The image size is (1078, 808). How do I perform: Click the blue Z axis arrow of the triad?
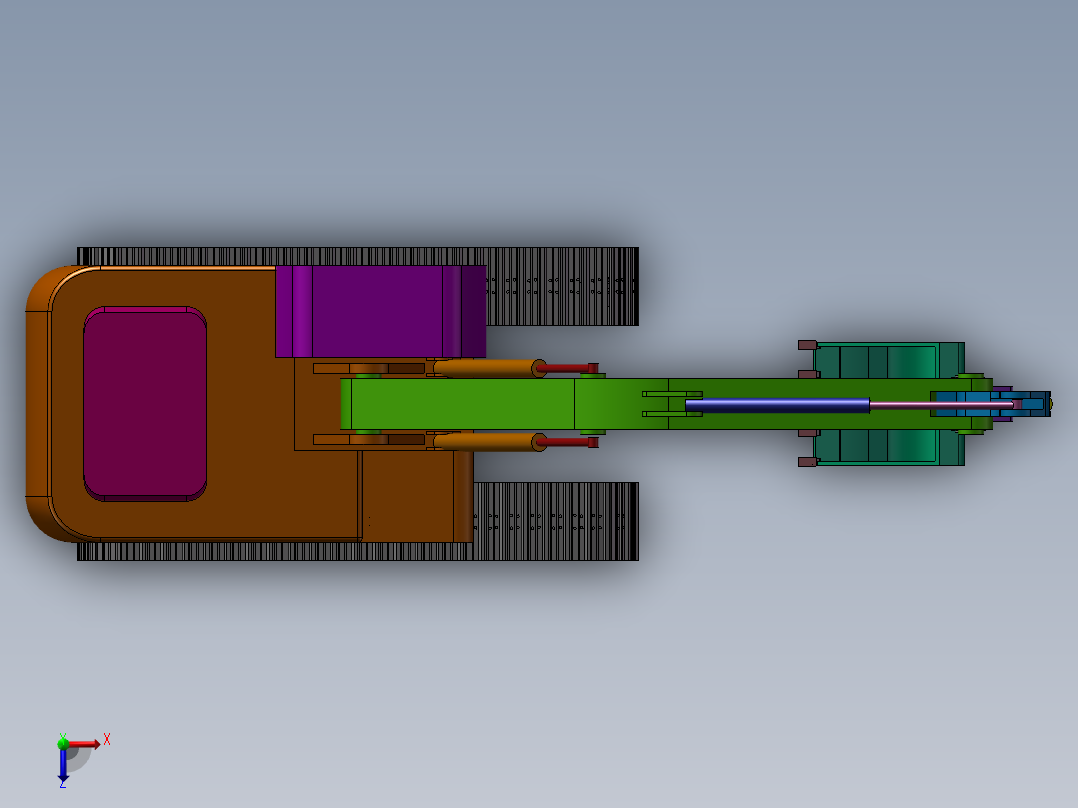63,765
